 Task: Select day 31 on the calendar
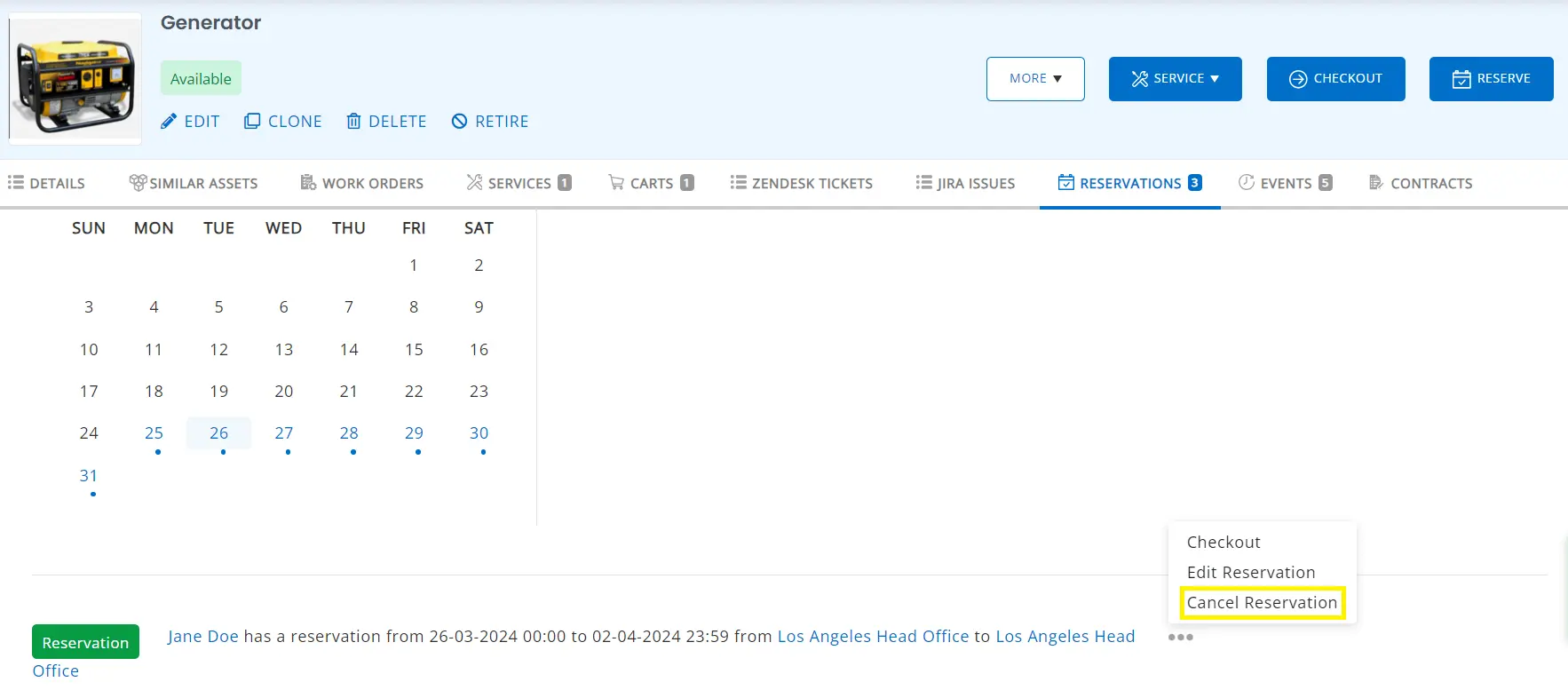point(89,476)
